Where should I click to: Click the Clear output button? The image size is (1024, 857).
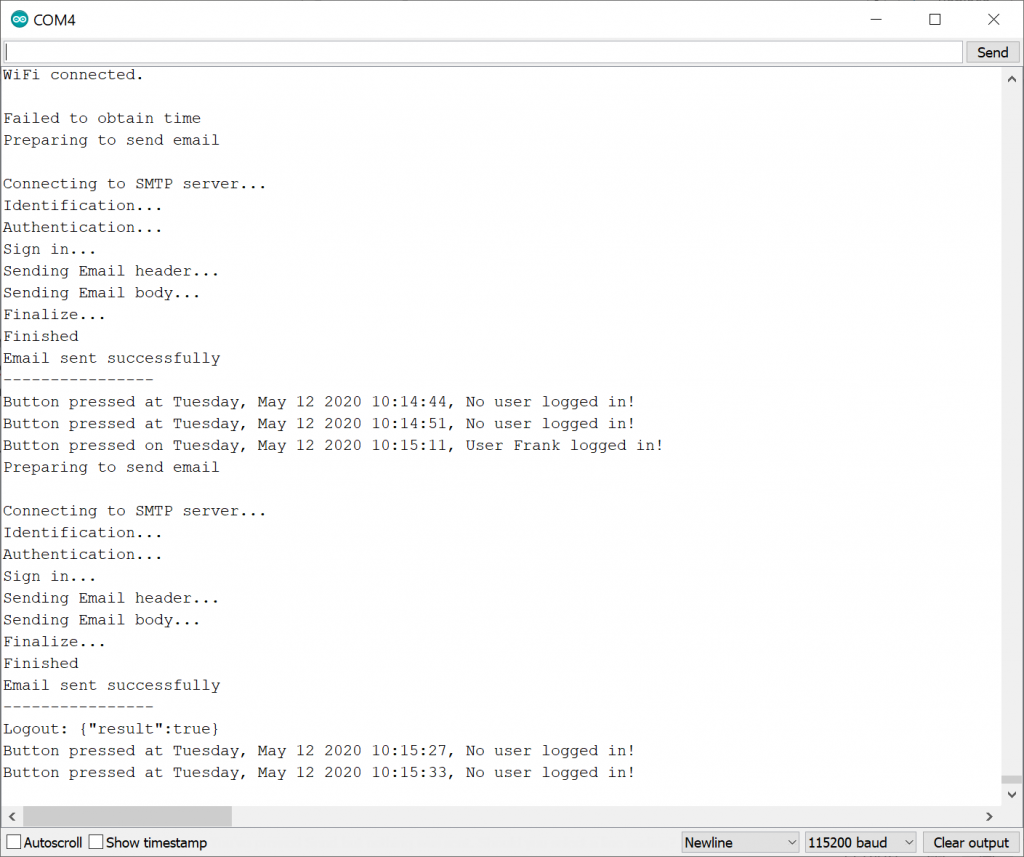click(971, 843)
